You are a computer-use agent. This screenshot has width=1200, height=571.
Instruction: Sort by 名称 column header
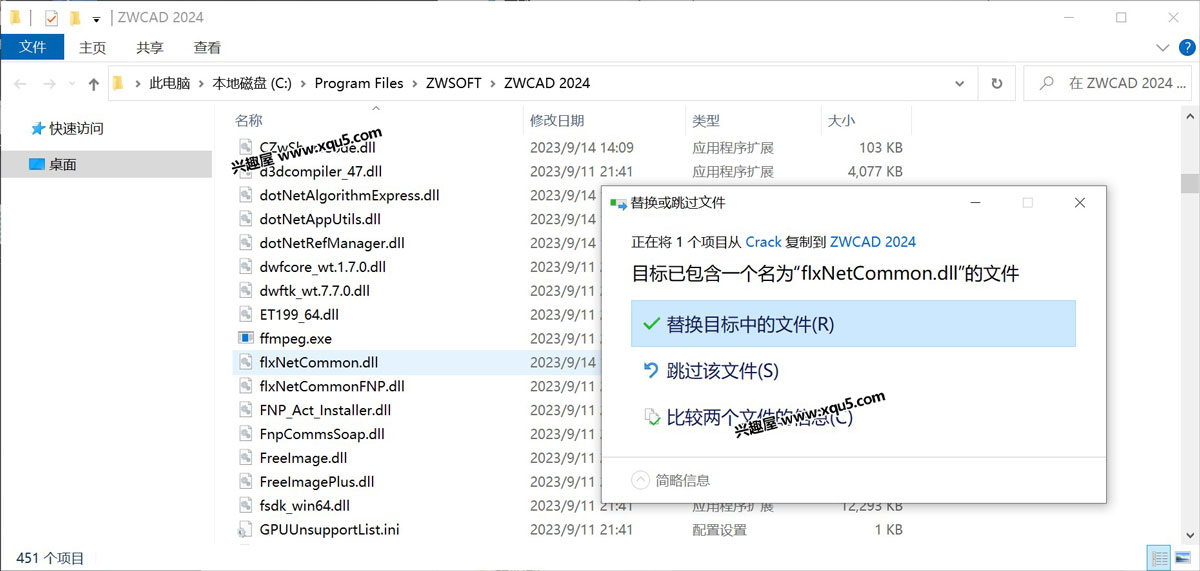[249, 120]
